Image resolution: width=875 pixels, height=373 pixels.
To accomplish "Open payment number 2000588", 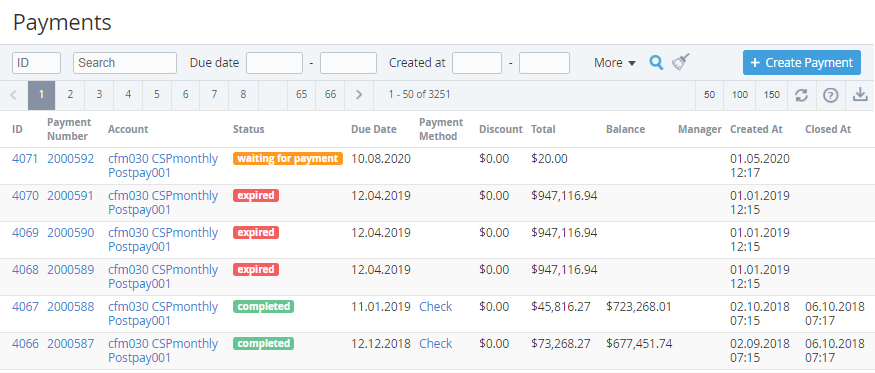I will (71, 307).
